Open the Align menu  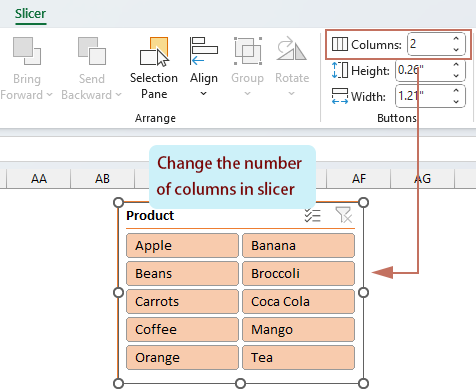click(x=204, y=67)
